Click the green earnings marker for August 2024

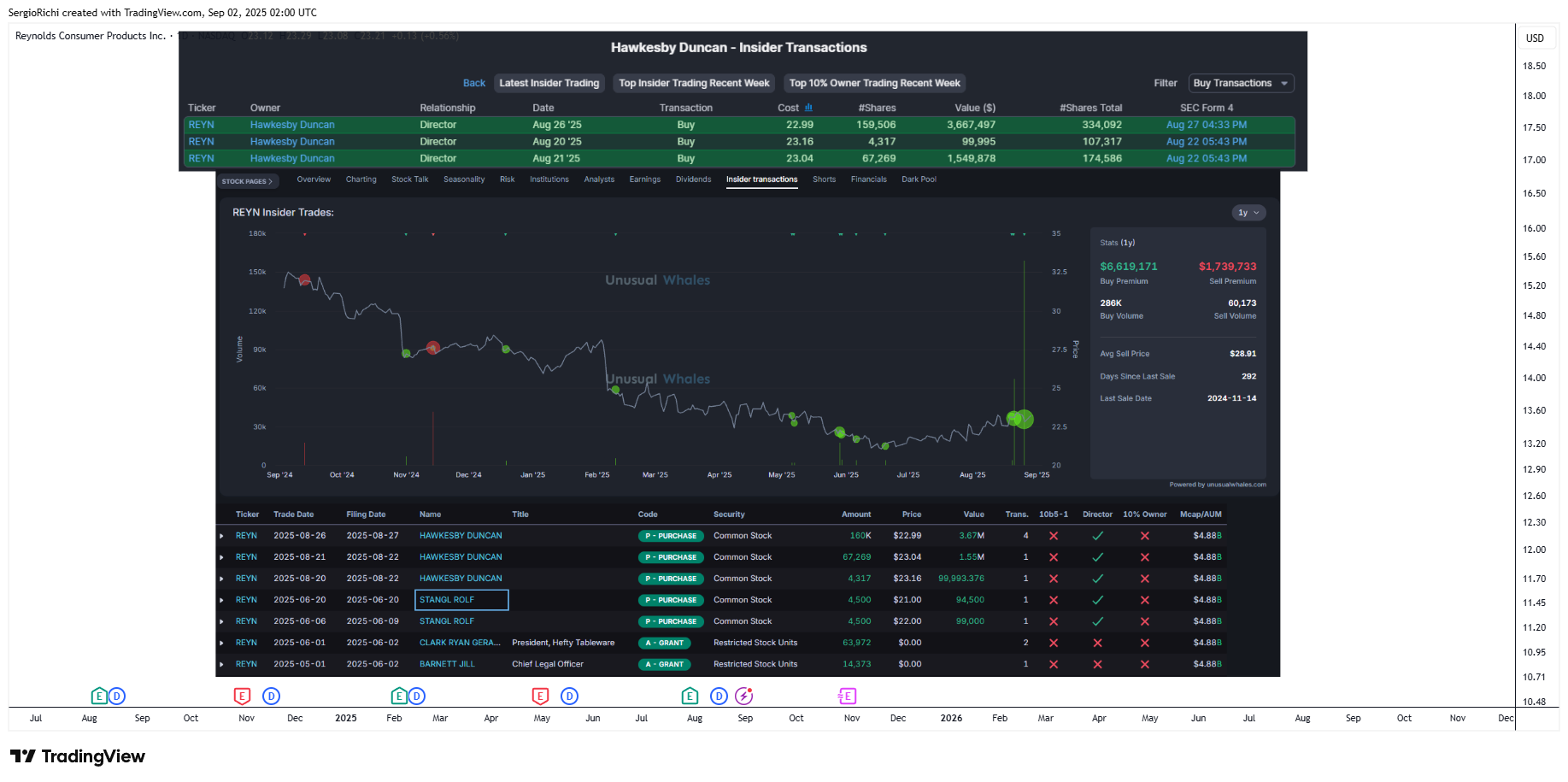click(x=99, y=697)
